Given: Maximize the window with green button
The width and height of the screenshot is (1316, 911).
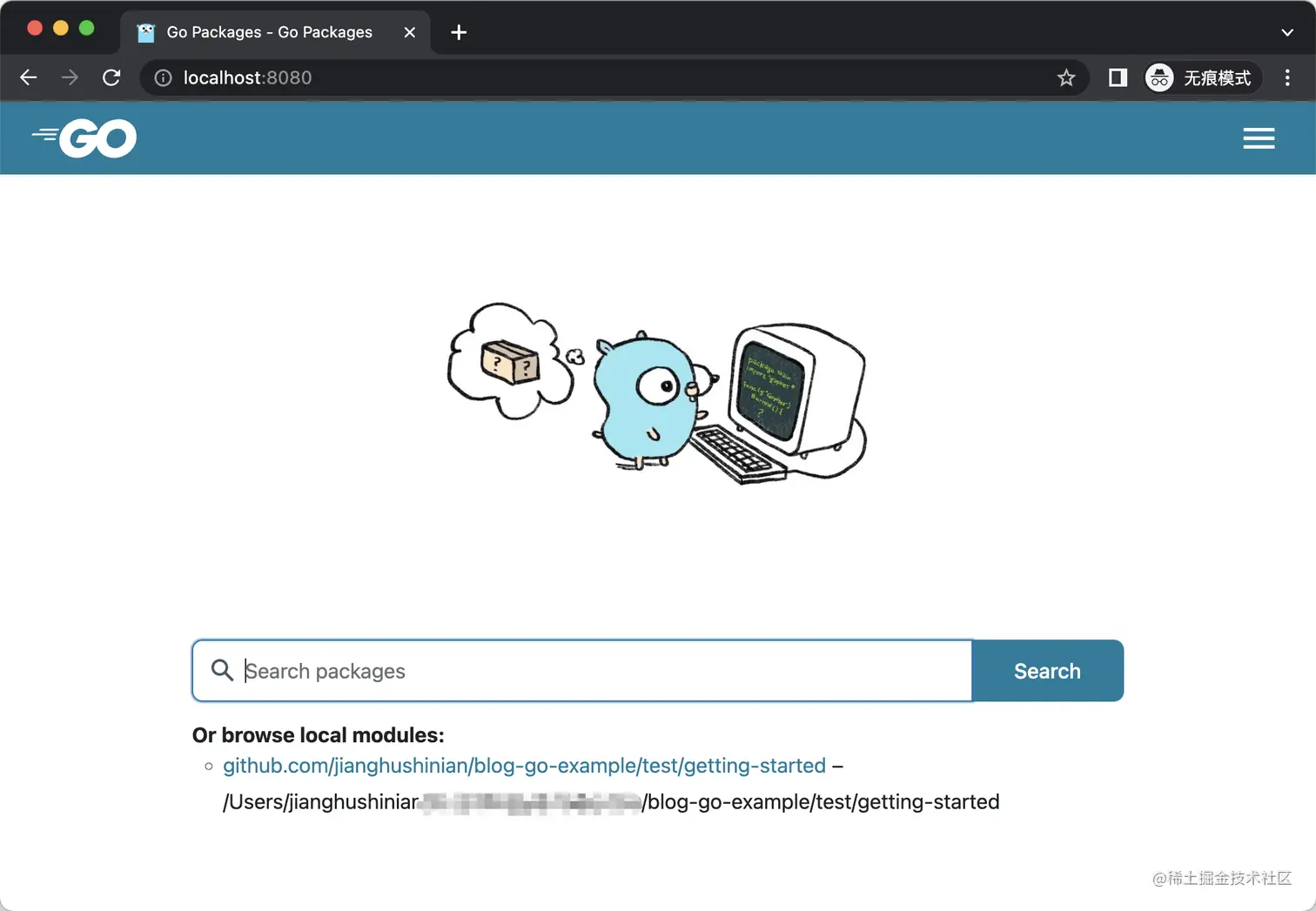Looking at the screenshot, I should (86, 28).
